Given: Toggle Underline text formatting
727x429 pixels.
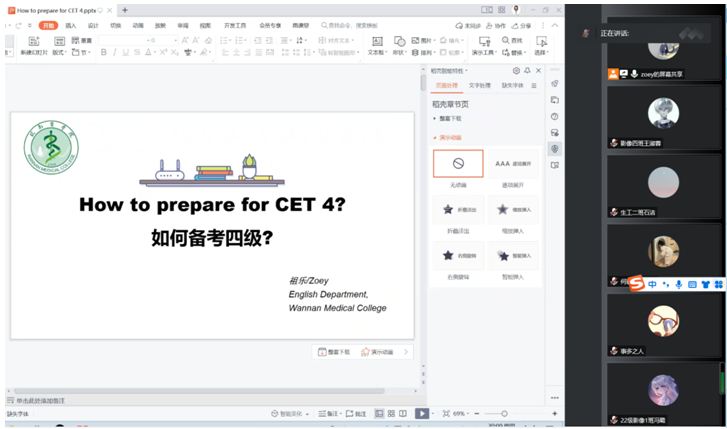Looking at the screenshot, I should point(126,52).
